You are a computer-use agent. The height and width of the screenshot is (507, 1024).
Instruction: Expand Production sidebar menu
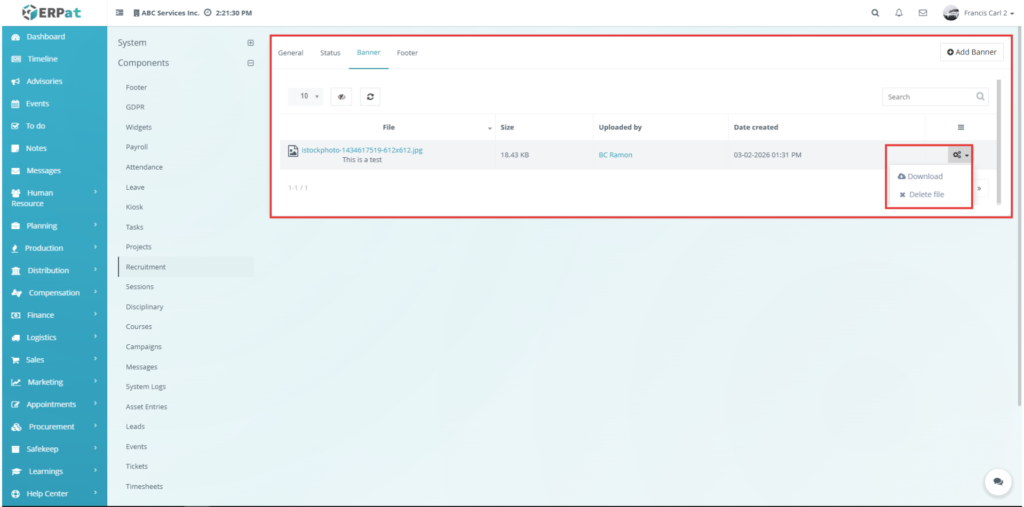point(54,248)
